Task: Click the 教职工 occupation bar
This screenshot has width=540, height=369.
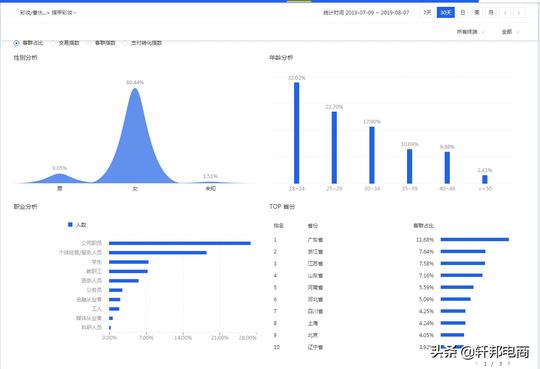Action: click(x=128, y=271)
